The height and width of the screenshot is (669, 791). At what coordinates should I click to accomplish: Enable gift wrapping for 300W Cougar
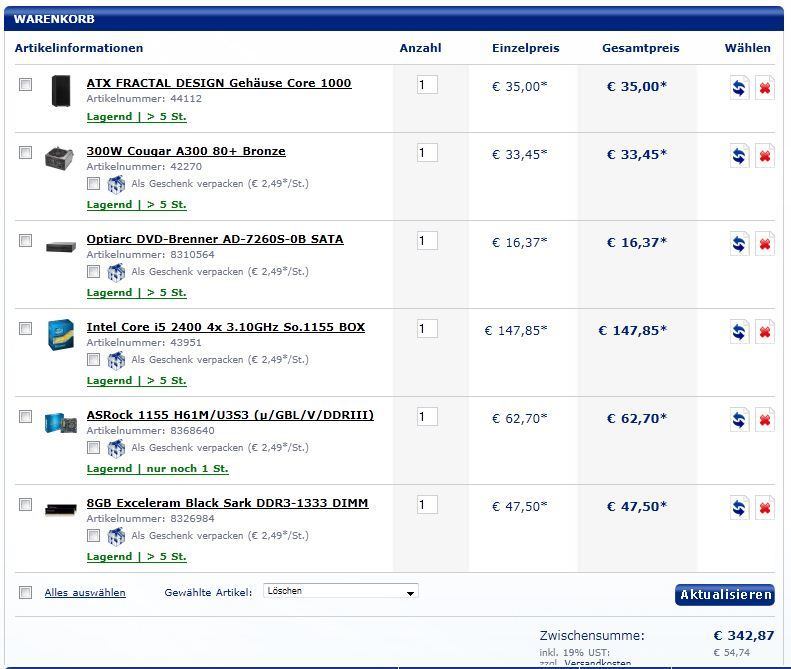[93, 184]
